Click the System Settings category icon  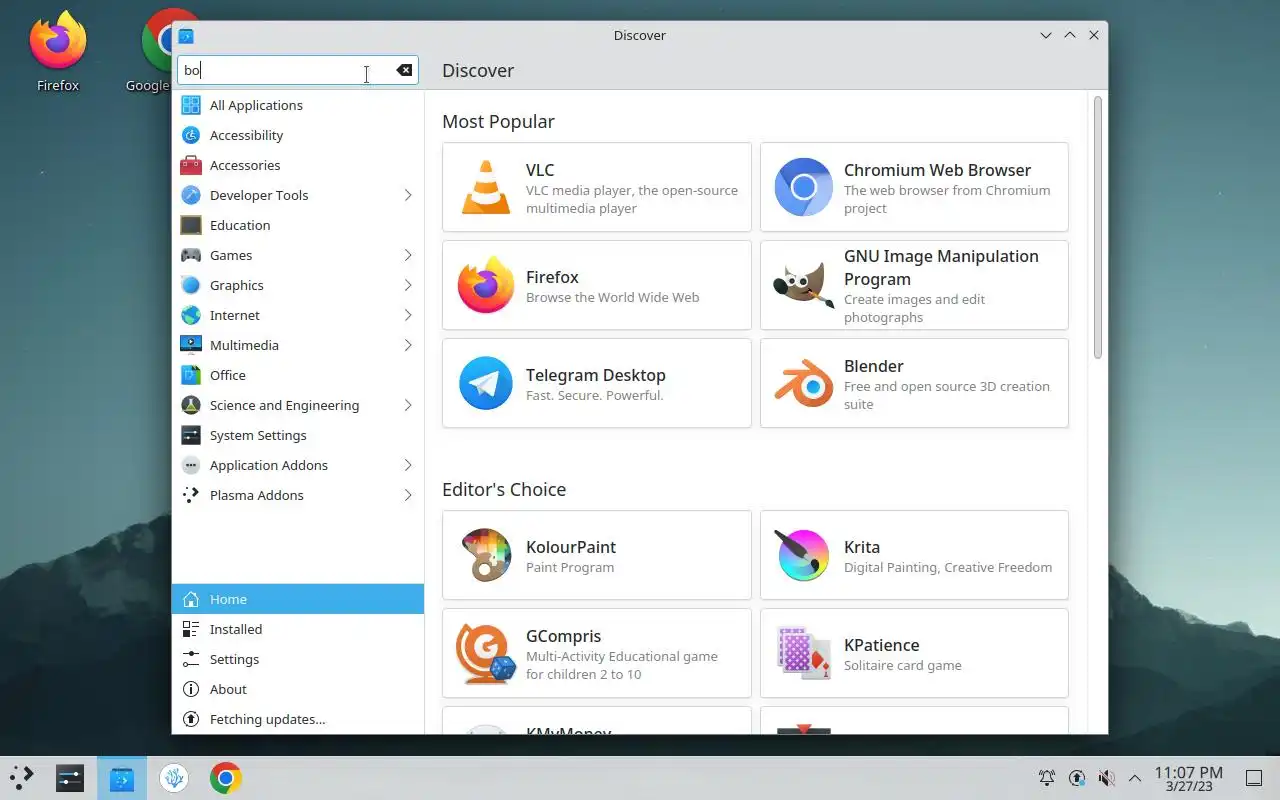191,435
